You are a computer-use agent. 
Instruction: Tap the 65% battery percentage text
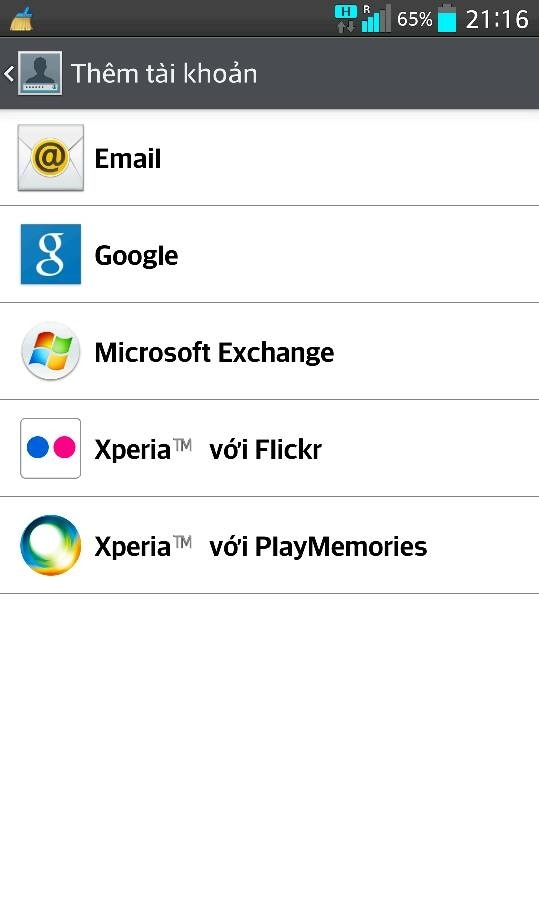[414, 19]
